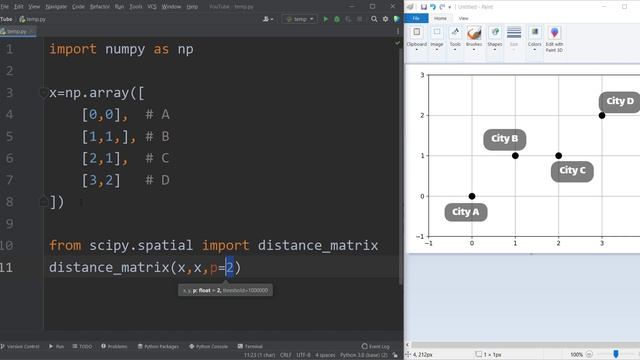Click the grayed stop icon in PyCharm
This screenshot has width=640, height=360.
[x=359, y=19]
